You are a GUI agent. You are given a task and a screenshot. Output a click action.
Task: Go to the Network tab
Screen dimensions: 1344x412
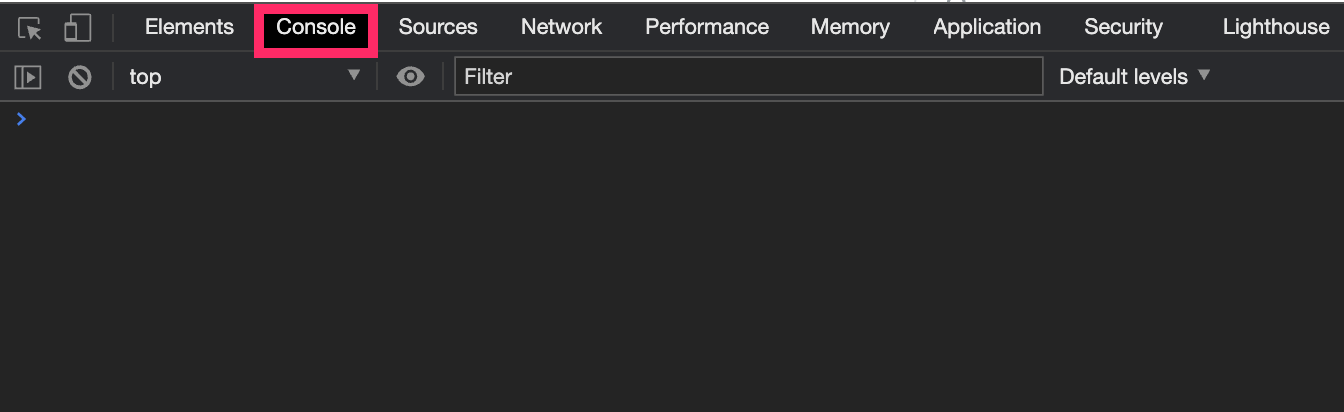coord(561,27)
